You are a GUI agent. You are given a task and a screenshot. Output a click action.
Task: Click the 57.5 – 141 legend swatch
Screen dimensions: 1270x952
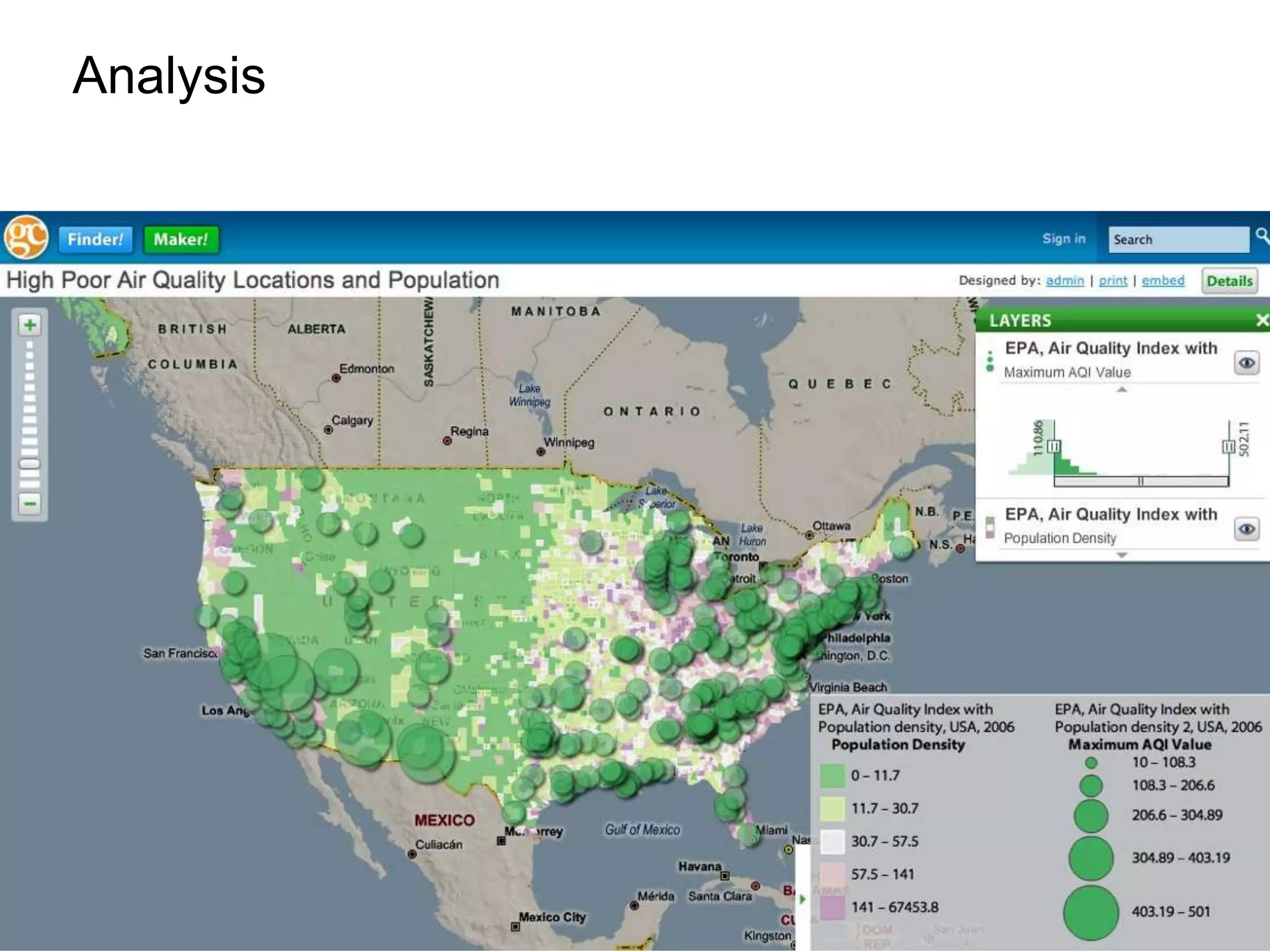[x=832, y=875]
